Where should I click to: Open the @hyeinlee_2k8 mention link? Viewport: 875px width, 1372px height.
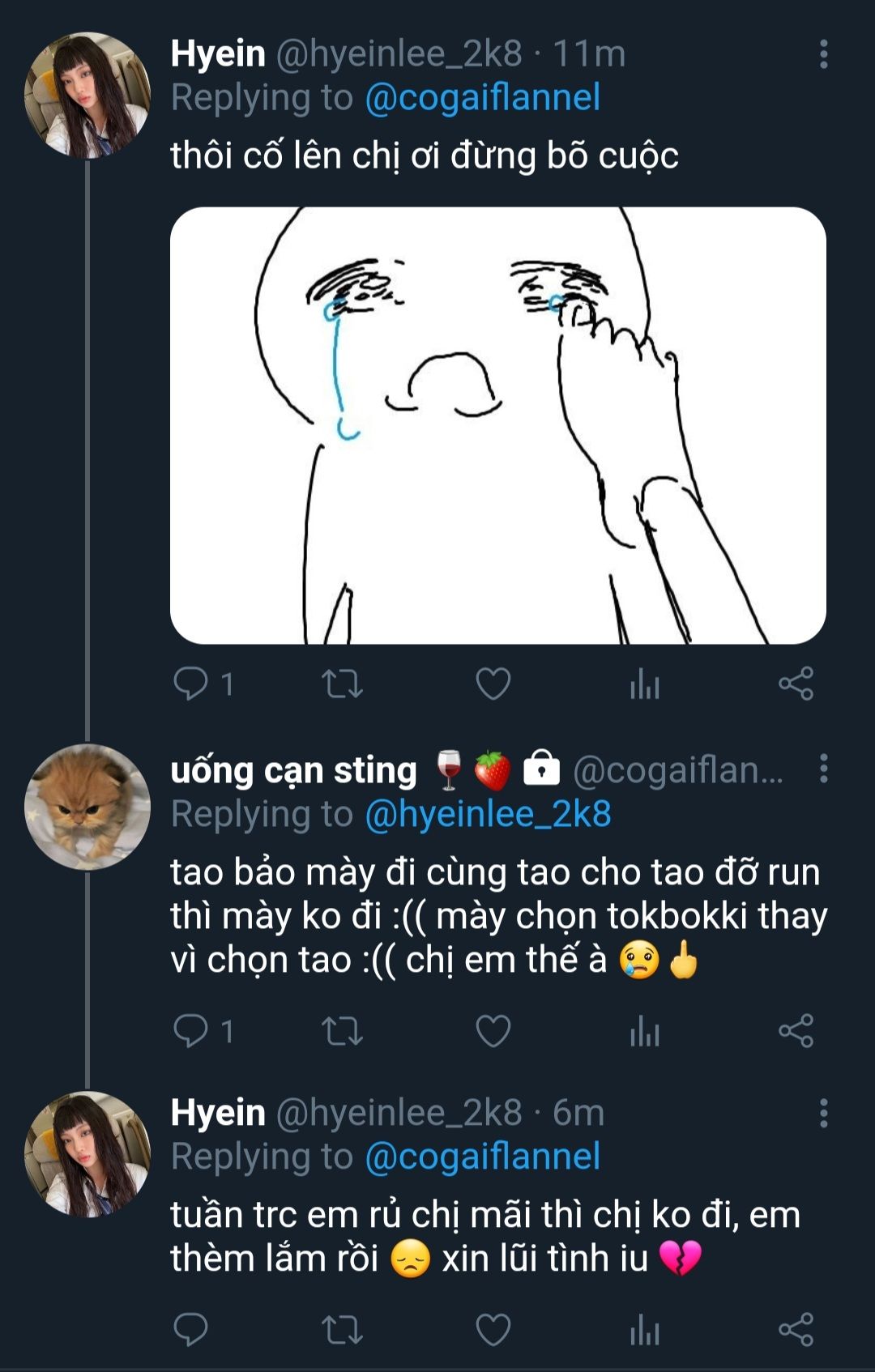point(488,814)
